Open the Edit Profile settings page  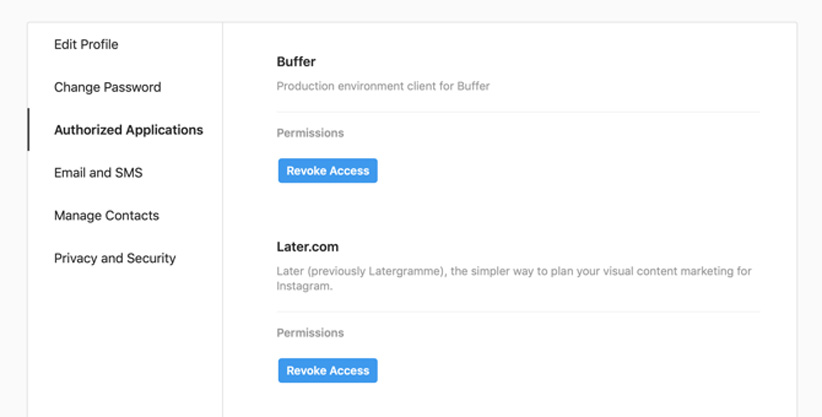coord(86,44)
